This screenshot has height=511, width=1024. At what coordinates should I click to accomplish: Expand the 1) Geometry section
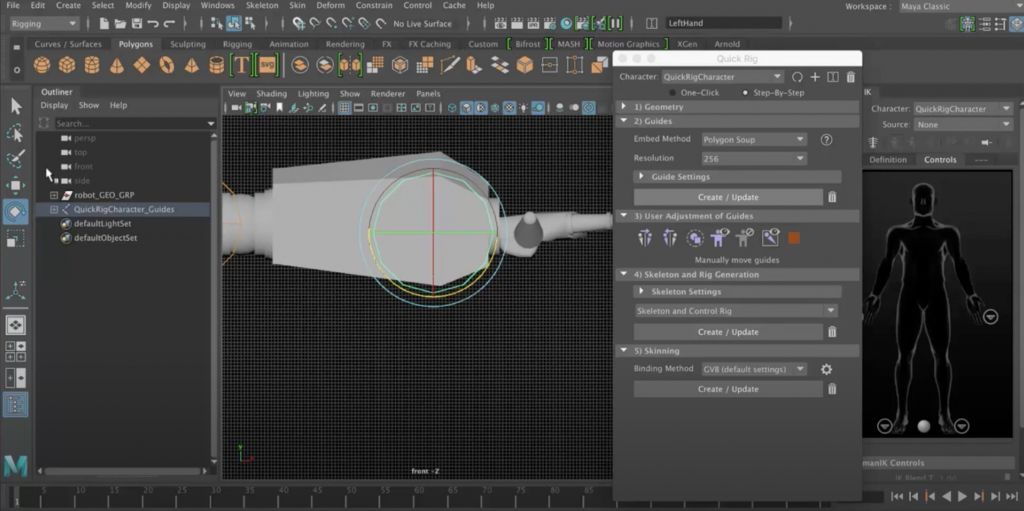(x=624, y=107)
